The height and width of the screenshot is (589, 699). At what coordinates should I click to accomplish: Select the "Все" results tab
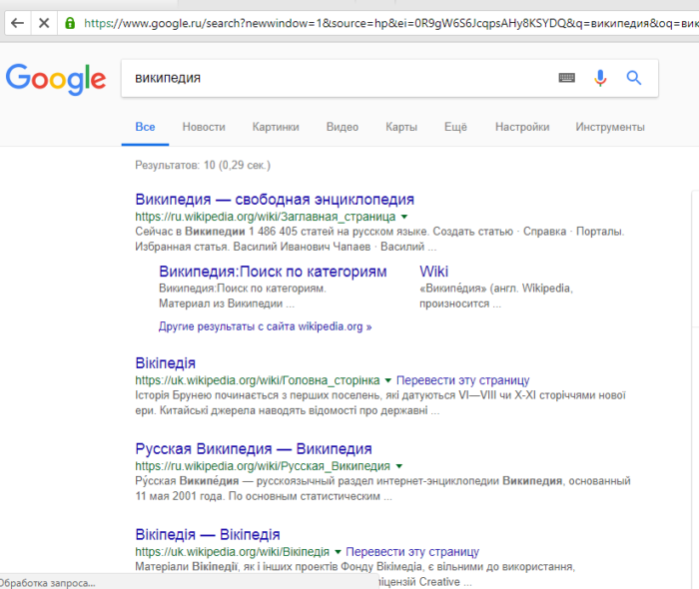[145, 127]
